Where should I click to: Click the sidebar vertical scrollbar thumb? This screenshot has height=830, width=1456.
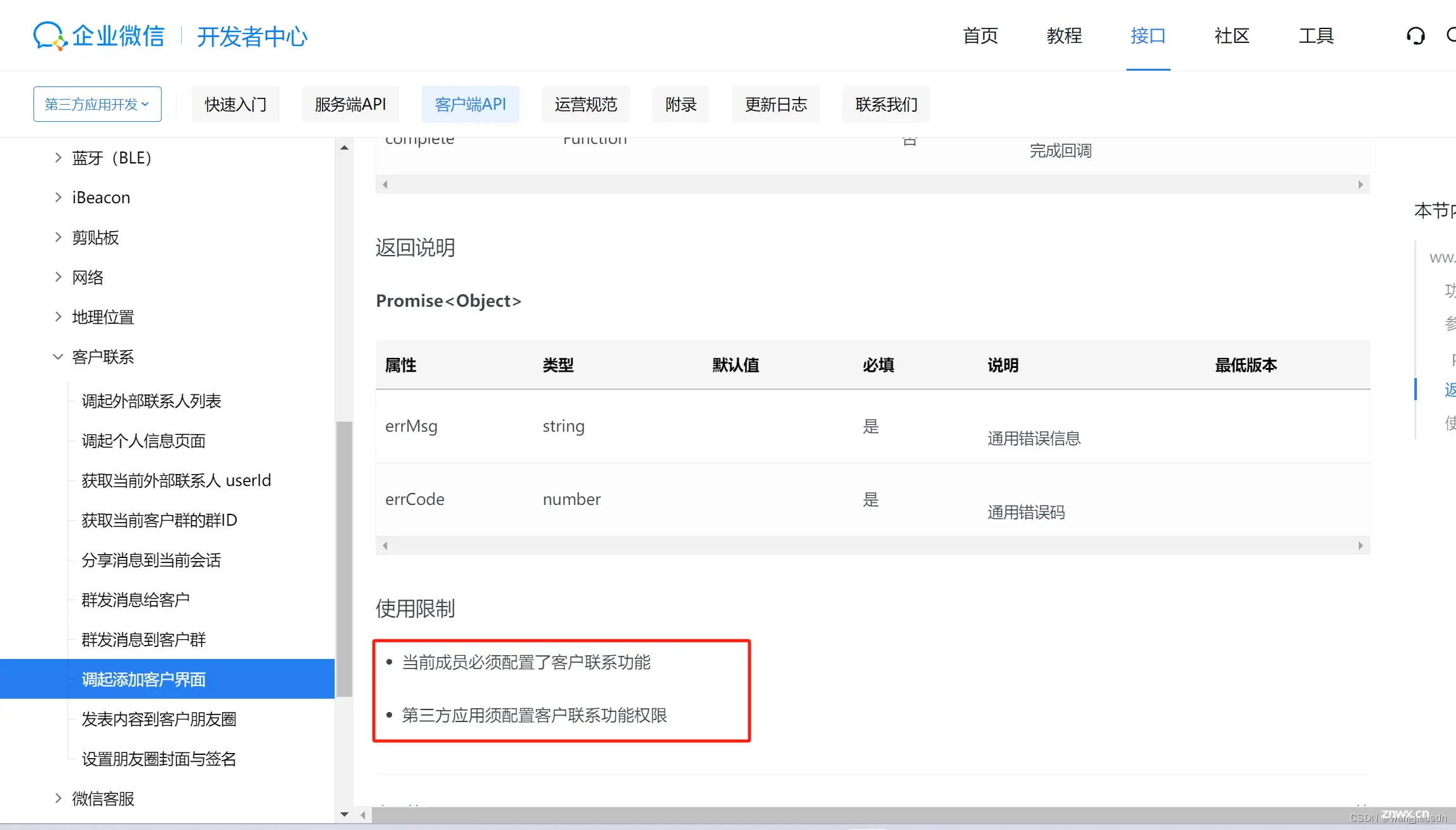(344, 559)
